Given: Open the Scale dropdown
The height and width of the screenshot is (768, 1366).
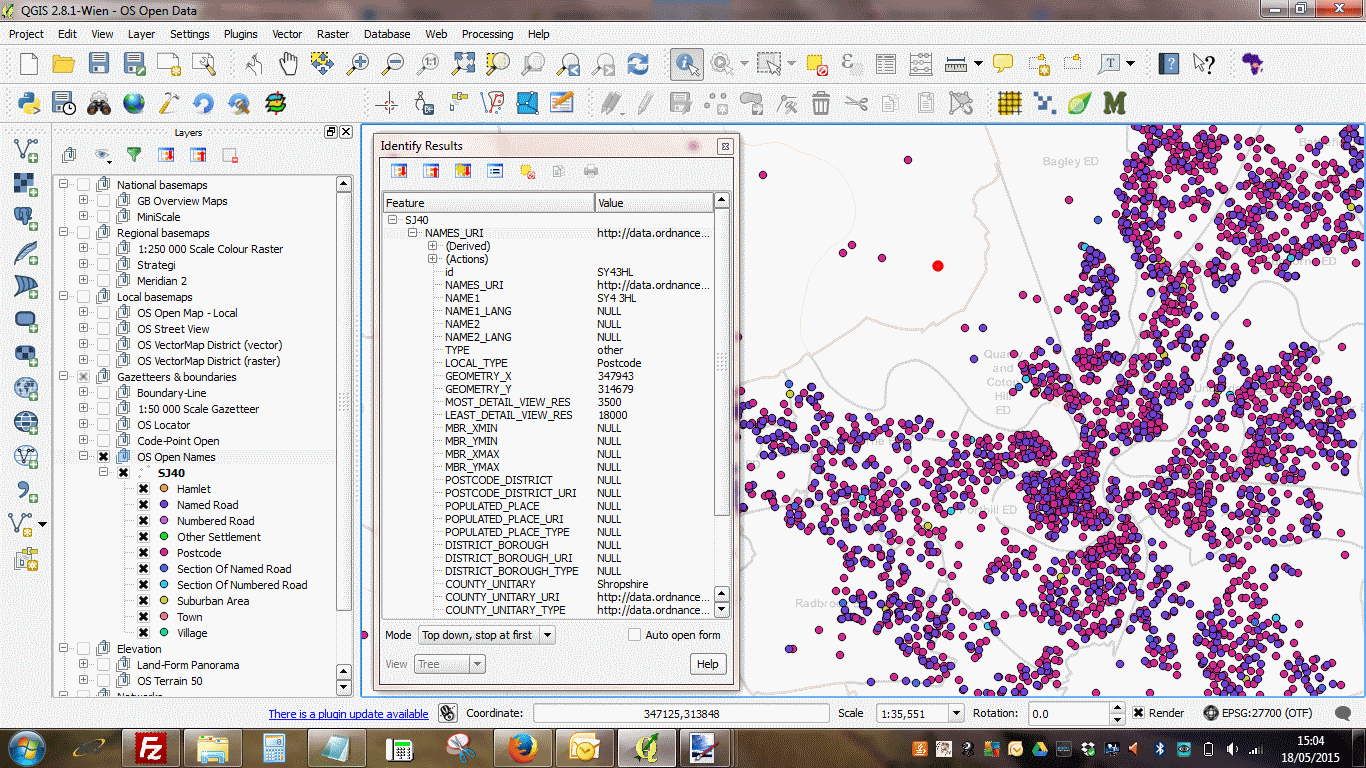Looking at the screenshot, I should [955, 714].
